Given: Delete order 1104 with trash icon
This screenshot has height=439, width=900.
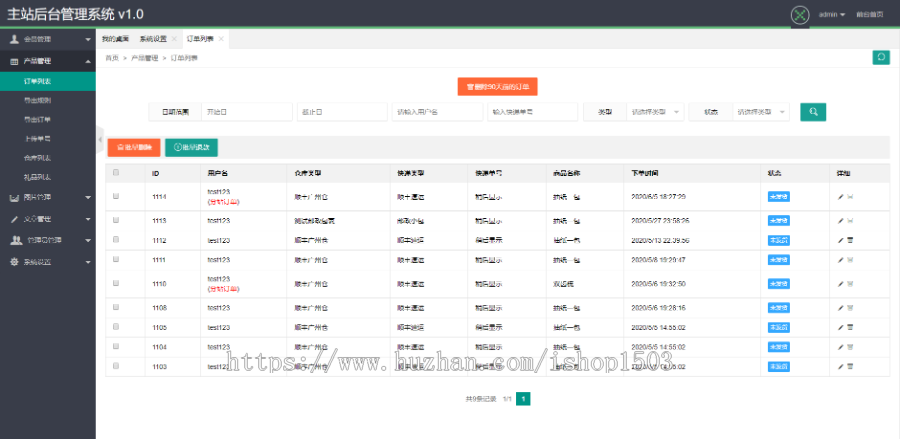Looking at the screenshot, I should pos(850,347).
